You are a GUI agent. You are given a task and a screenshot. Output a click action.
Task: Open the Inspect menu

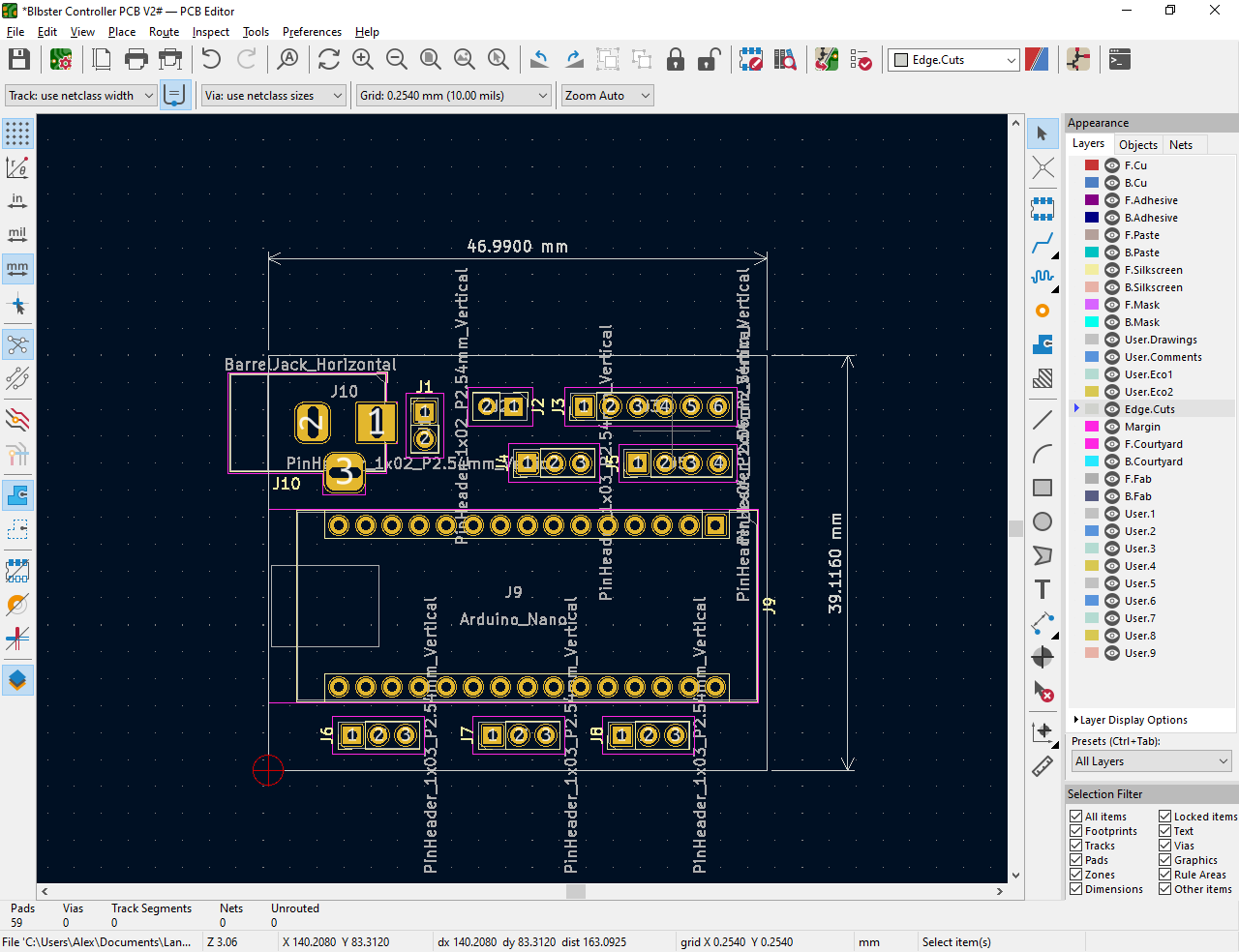(x=211, y=32)
